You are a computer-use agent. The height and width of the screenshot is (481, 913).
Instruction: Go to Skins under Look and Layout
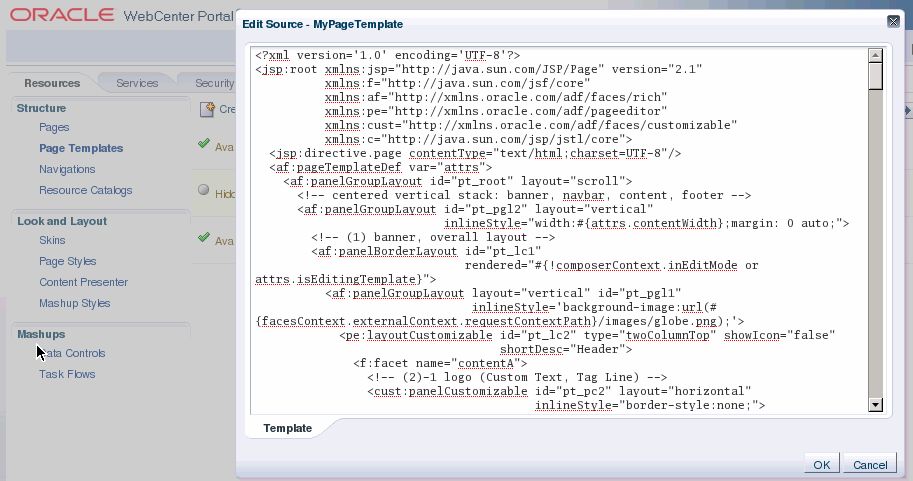pyautogui.click(x=52, y=240)
